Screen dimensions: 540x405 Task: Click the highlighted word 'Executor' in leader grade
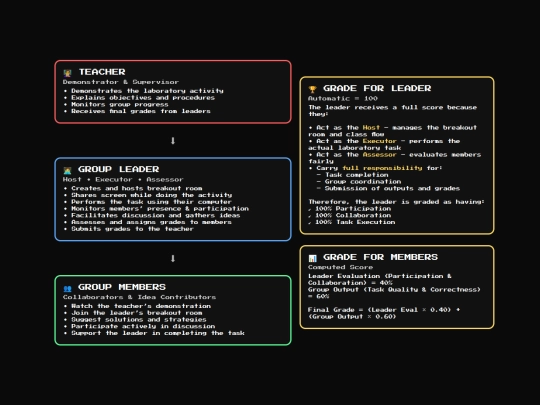(380, 141)
